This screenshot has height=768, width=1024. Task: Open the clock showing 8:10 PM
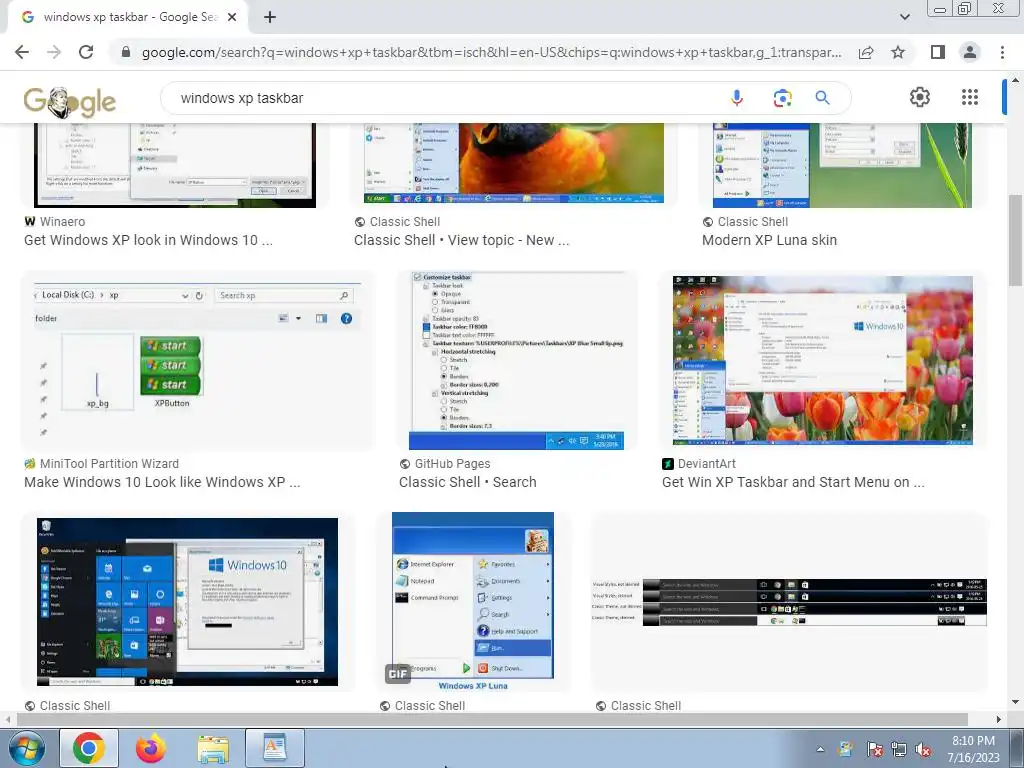973,749
